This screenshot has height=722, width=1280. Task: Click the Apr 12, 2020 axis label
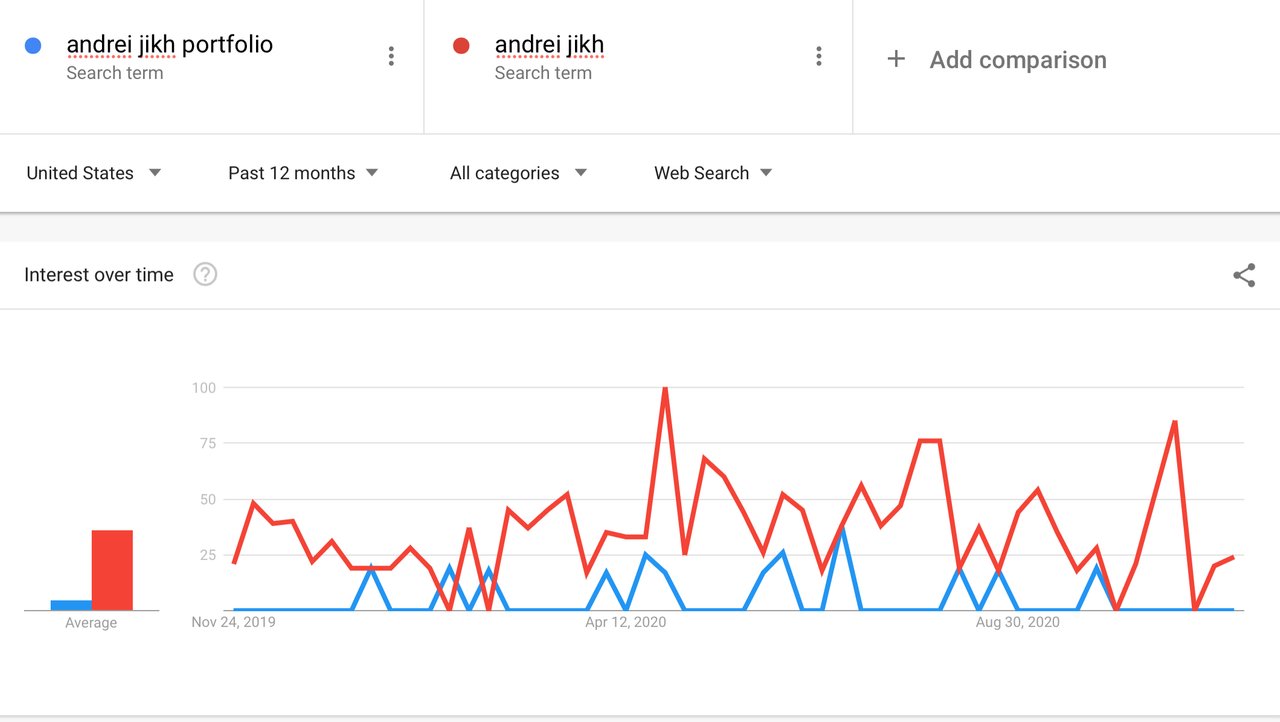(x=626, y=622)
